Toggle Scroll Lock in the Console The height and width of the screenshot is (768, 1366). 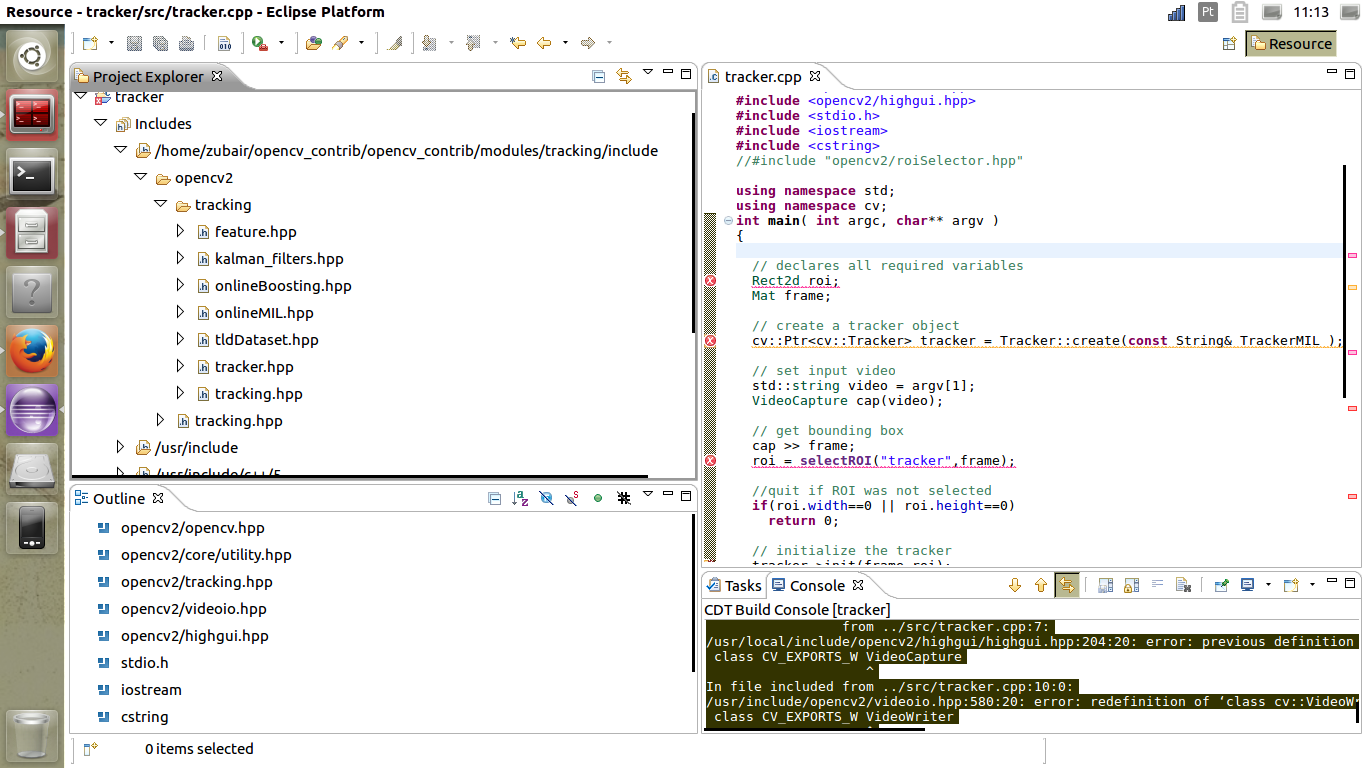1131,585
